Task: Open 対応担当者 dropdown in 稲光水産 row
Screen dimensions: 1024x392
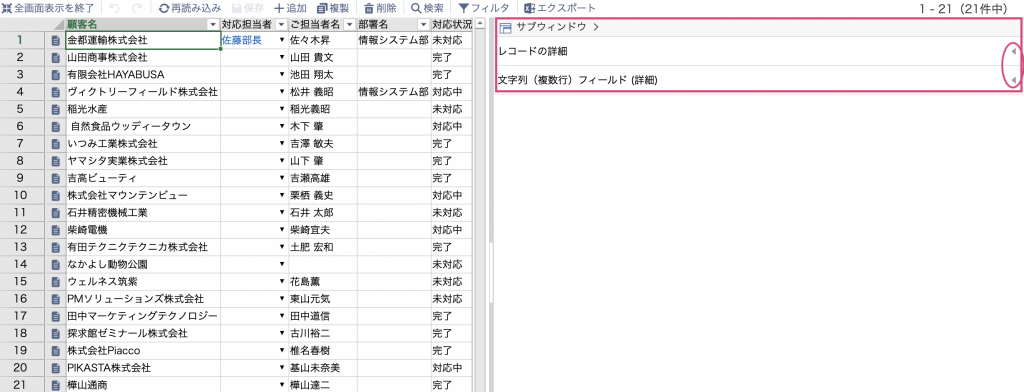Action: pyautogui.click(x=281, y=109)
